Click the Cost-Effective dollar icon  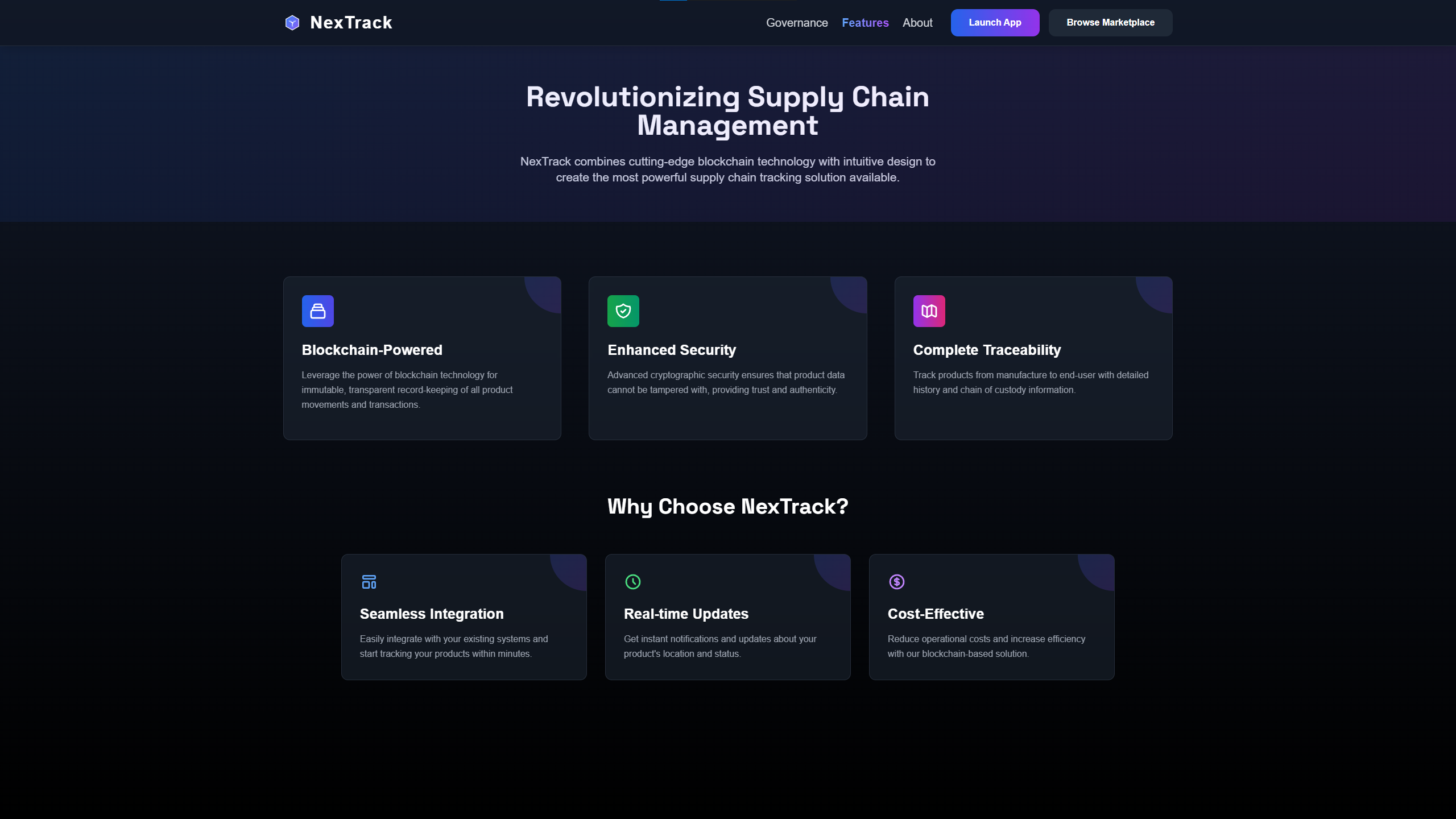point(896,582)
